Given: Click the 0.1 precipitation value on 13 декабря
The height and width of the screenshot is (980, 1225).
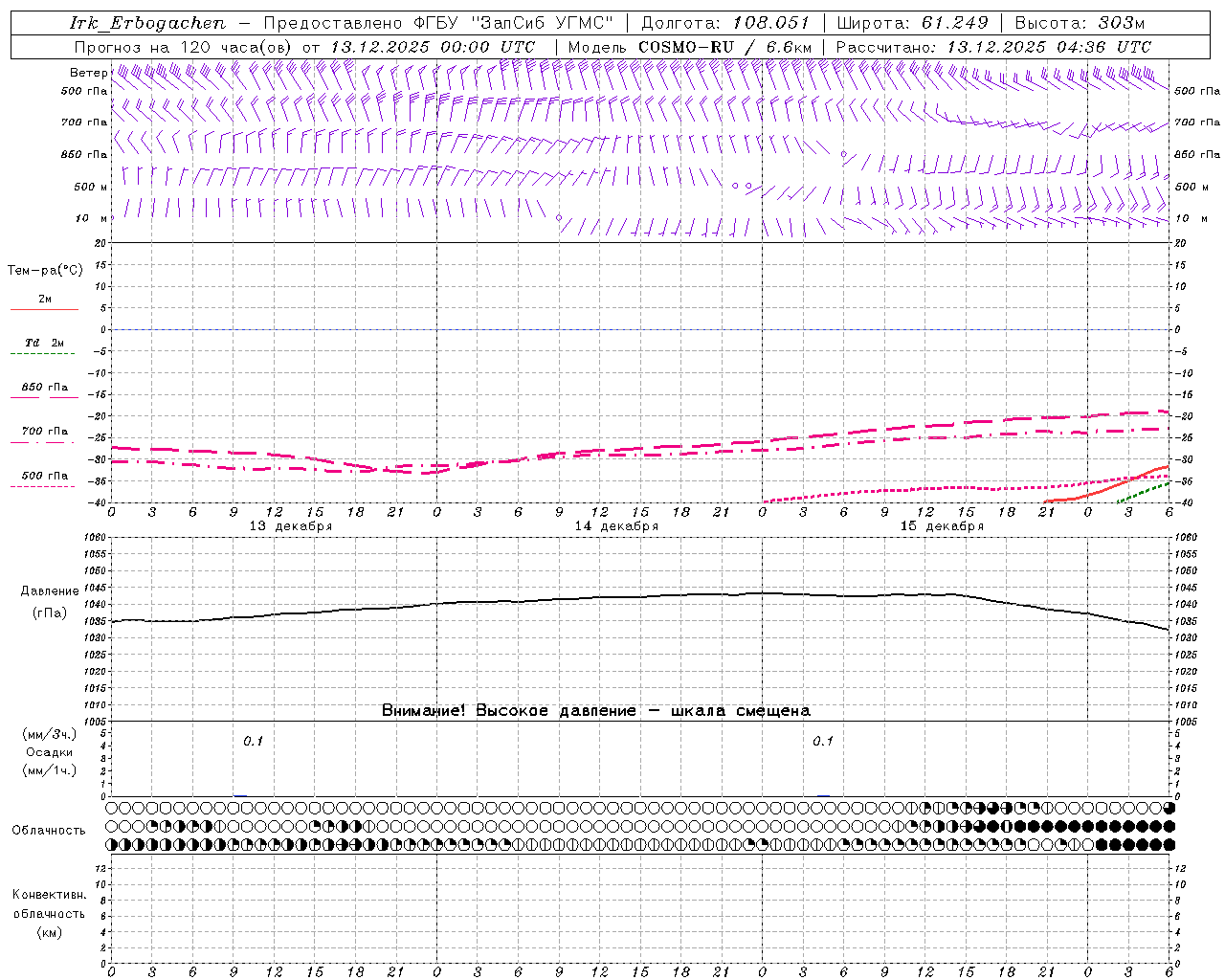Looking at the screenshot, I should 253,742.
